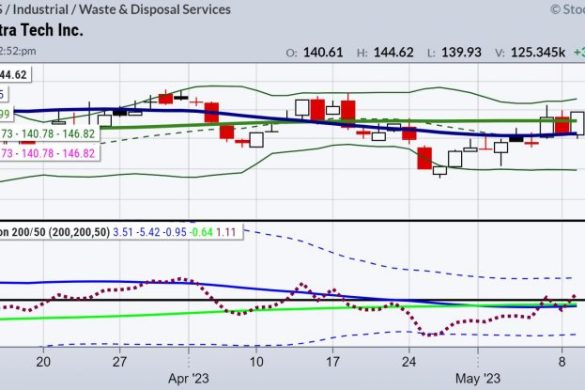
Task: Click the copyright watermark in the top corner
Action: (567, 9)
